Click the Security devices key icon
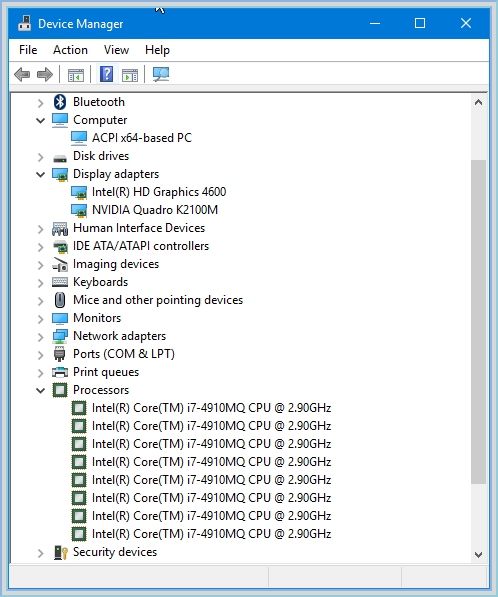The image size is (498, 597). pyautogui.click(x=61, y=552)
